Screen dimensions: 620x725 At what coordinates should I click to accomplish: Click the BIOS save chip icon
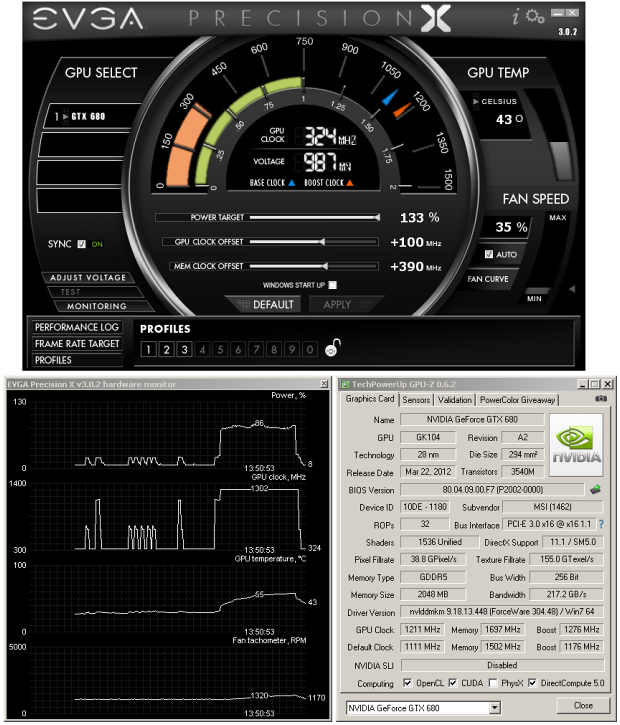[x=595, y=489]
